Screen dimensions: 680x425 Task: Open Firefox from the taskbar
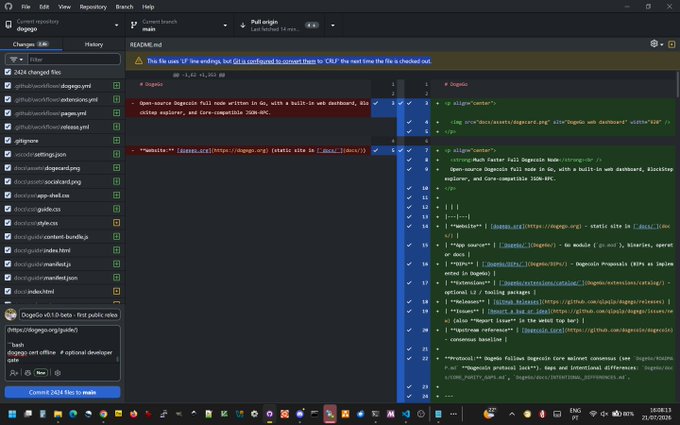[134, 414]
